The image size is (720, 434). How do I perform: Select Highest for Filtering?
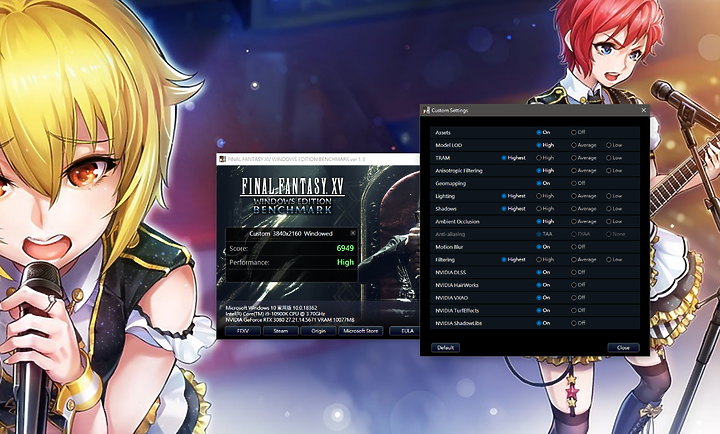[x=513, y=259]
